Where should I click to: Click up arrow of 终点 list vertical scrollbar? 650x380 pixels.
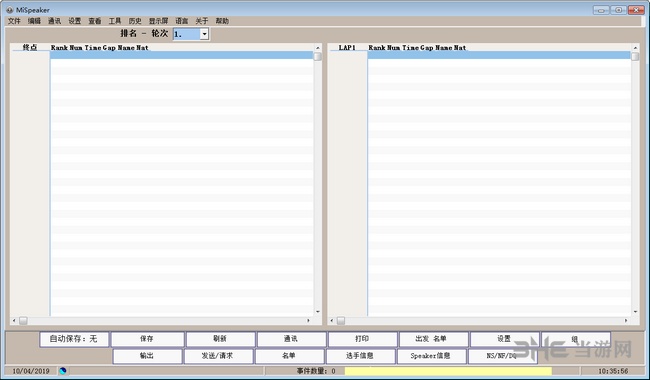click(x=318, y=48)
